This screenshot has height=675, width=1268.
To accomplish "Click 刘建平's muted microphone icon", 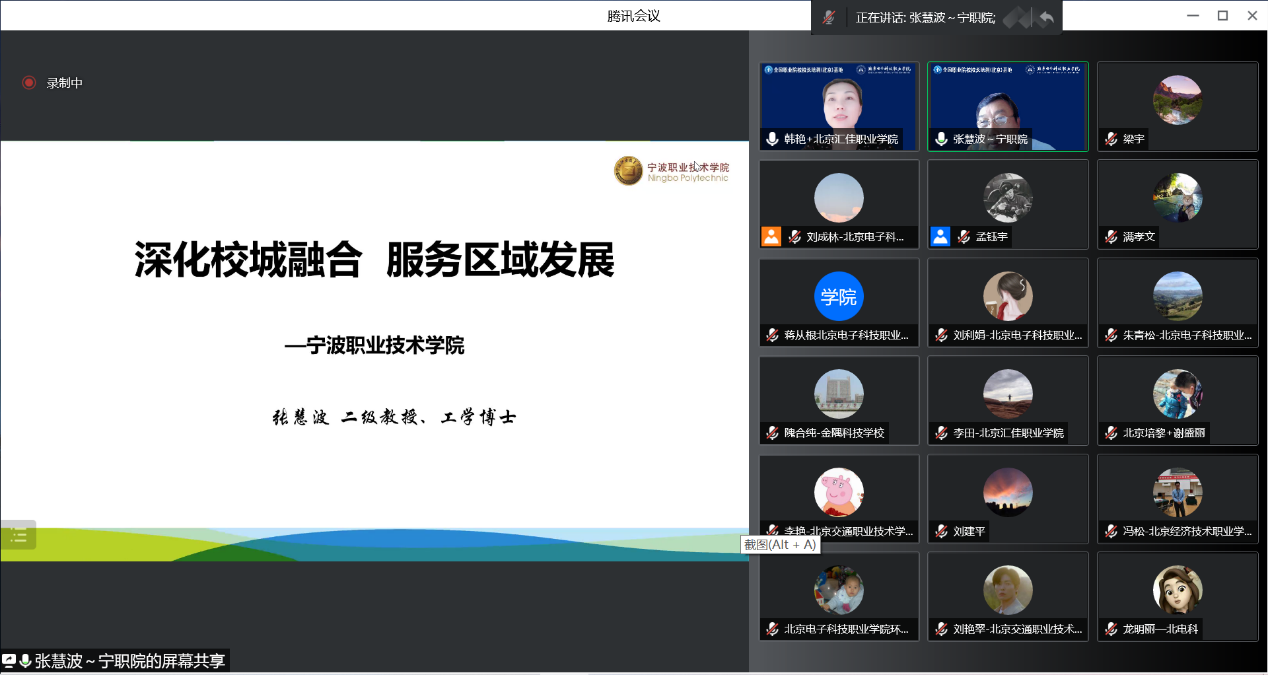I will point(941,532).
